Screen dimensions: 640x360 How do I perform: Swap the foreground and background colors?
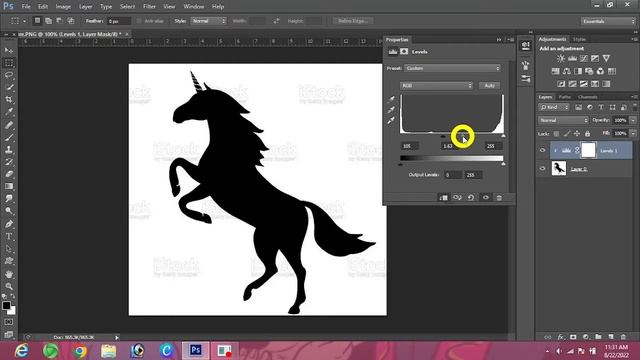tap(13, 296)
